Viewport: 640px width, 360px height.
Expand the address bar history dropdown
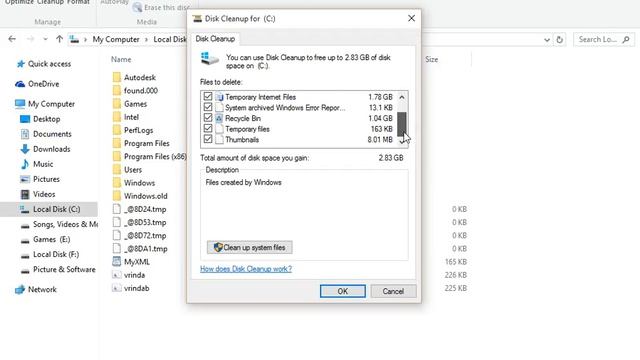coord(547,40)
